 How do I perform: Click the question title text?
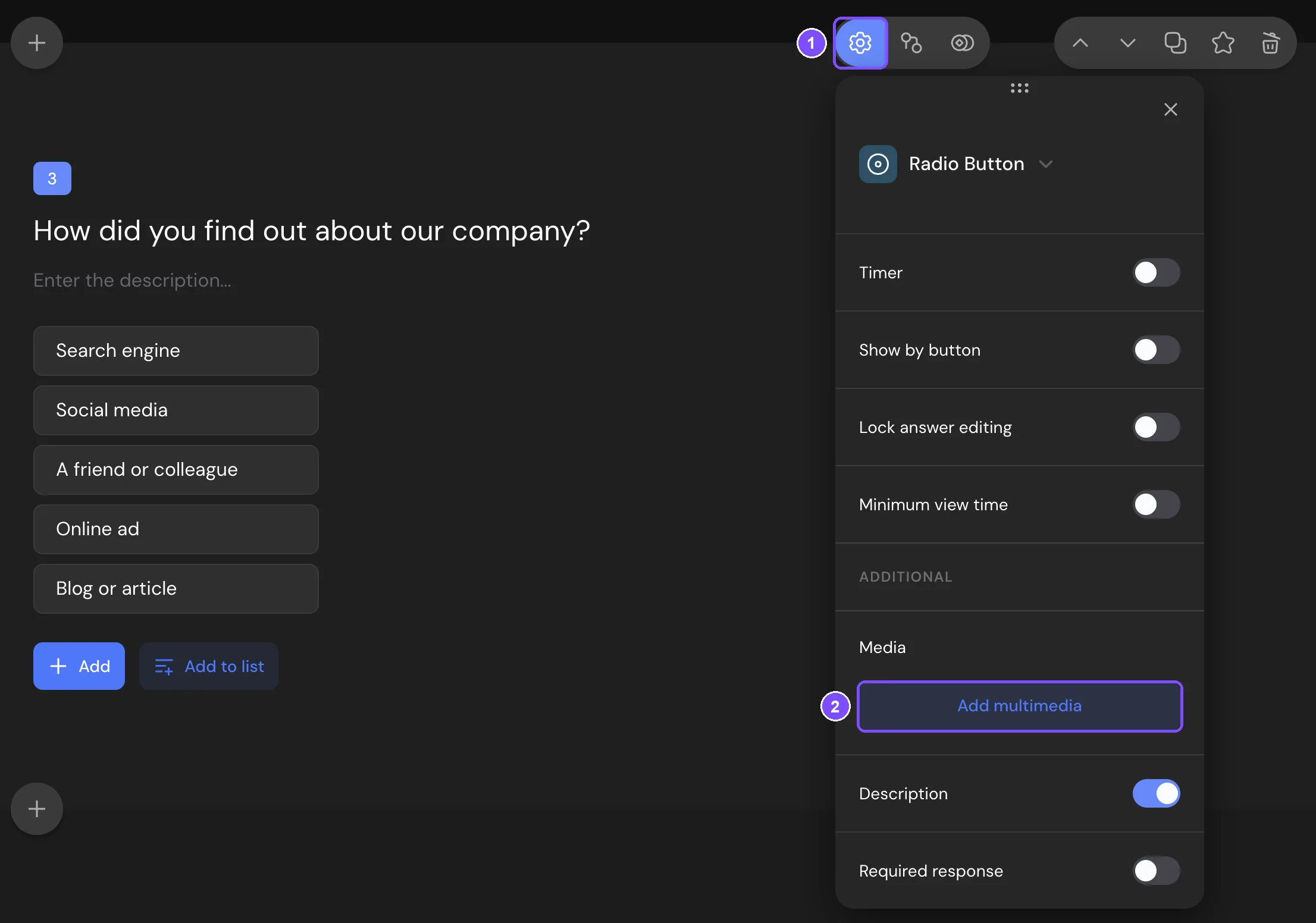tap(311, 231)
